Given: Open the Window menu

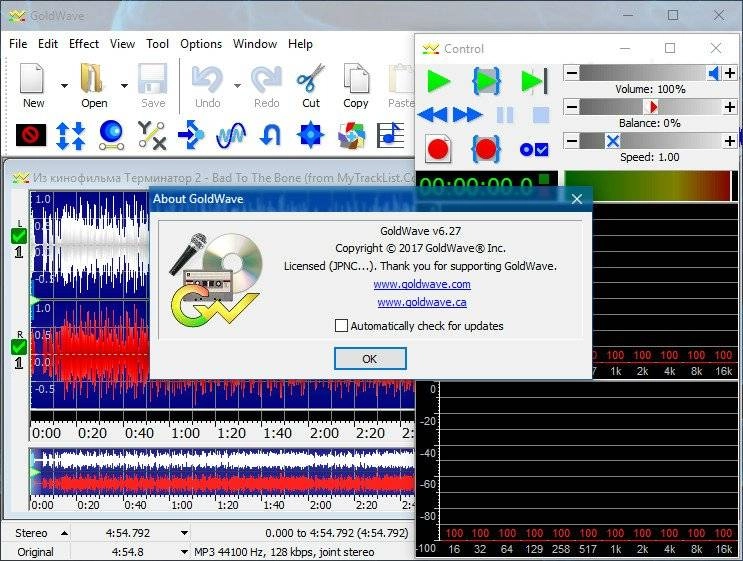Looking at the screenshot, I should pos(255,44).
